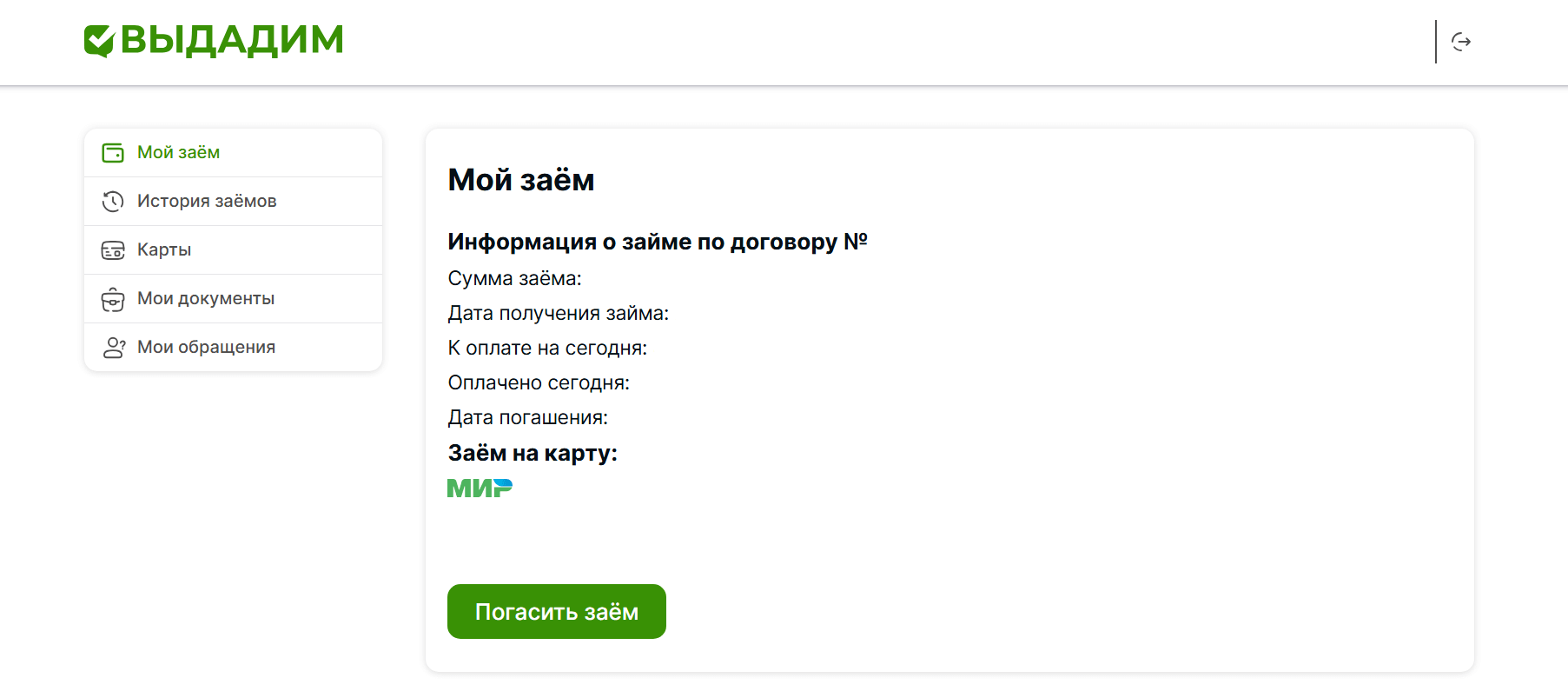Open the Мои обращения menu label
1568x698 pixels.
206,348
